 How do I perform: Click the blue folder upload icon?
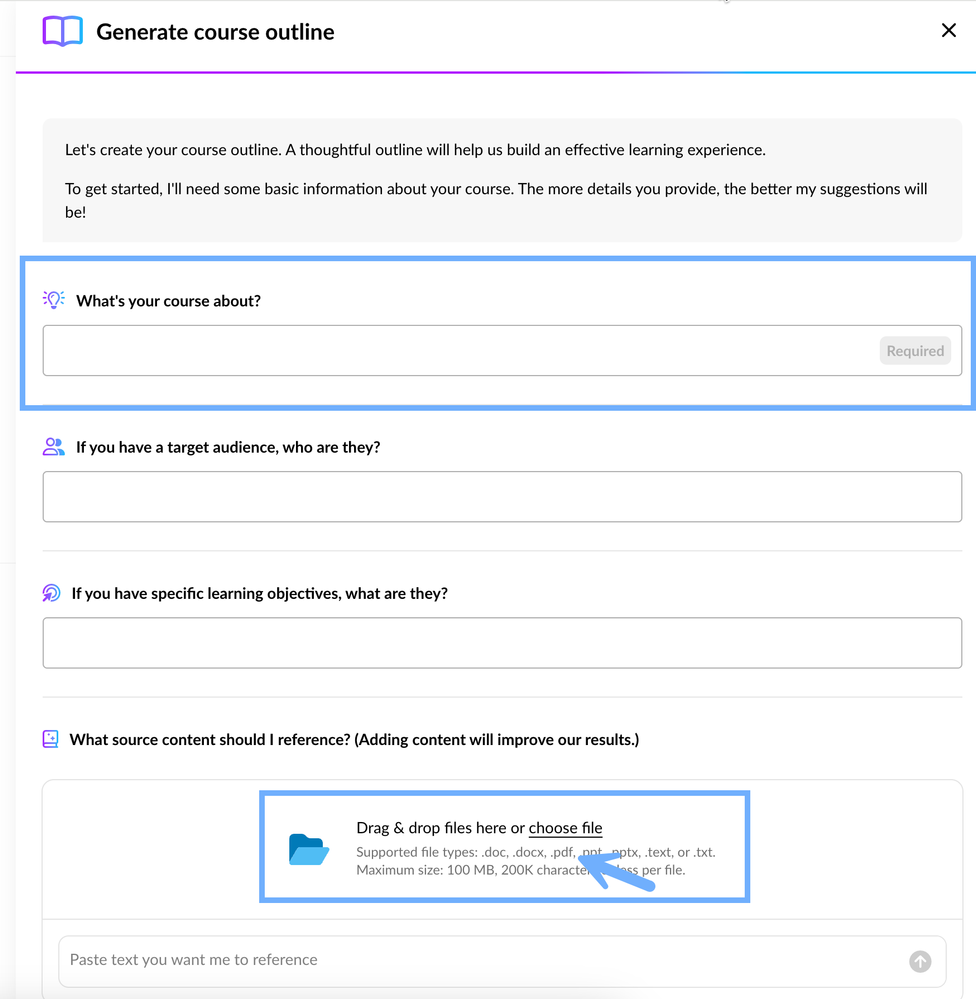pos(309,849)
